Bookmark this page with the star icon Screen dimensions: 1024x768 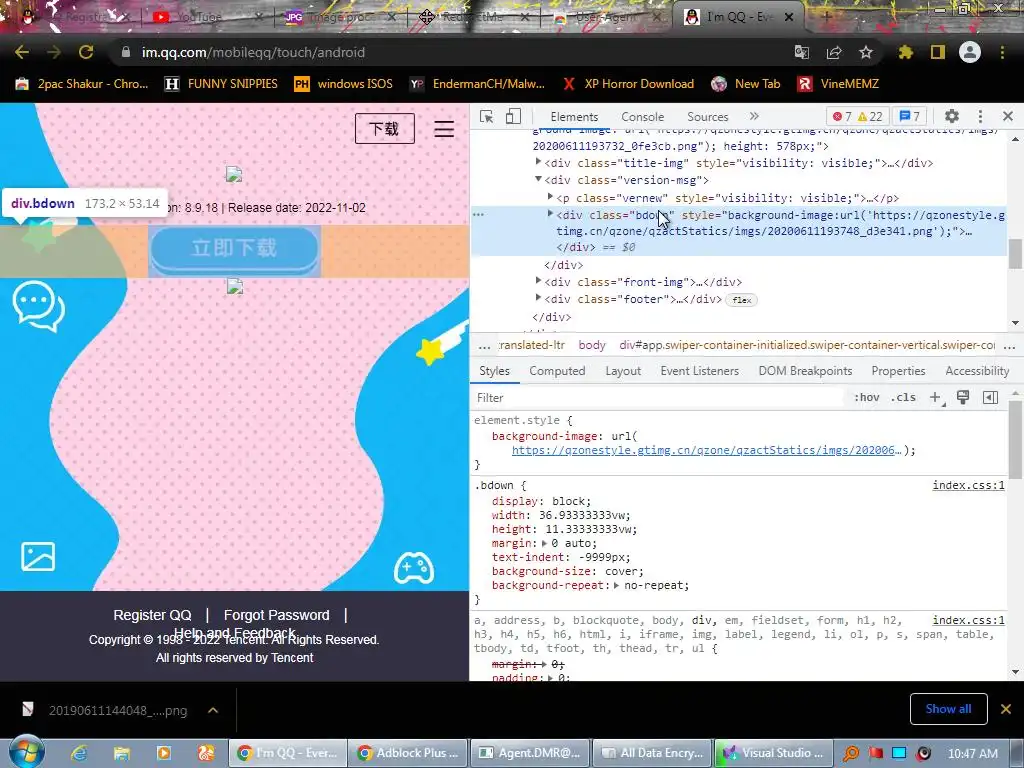(x=866, y=52)
